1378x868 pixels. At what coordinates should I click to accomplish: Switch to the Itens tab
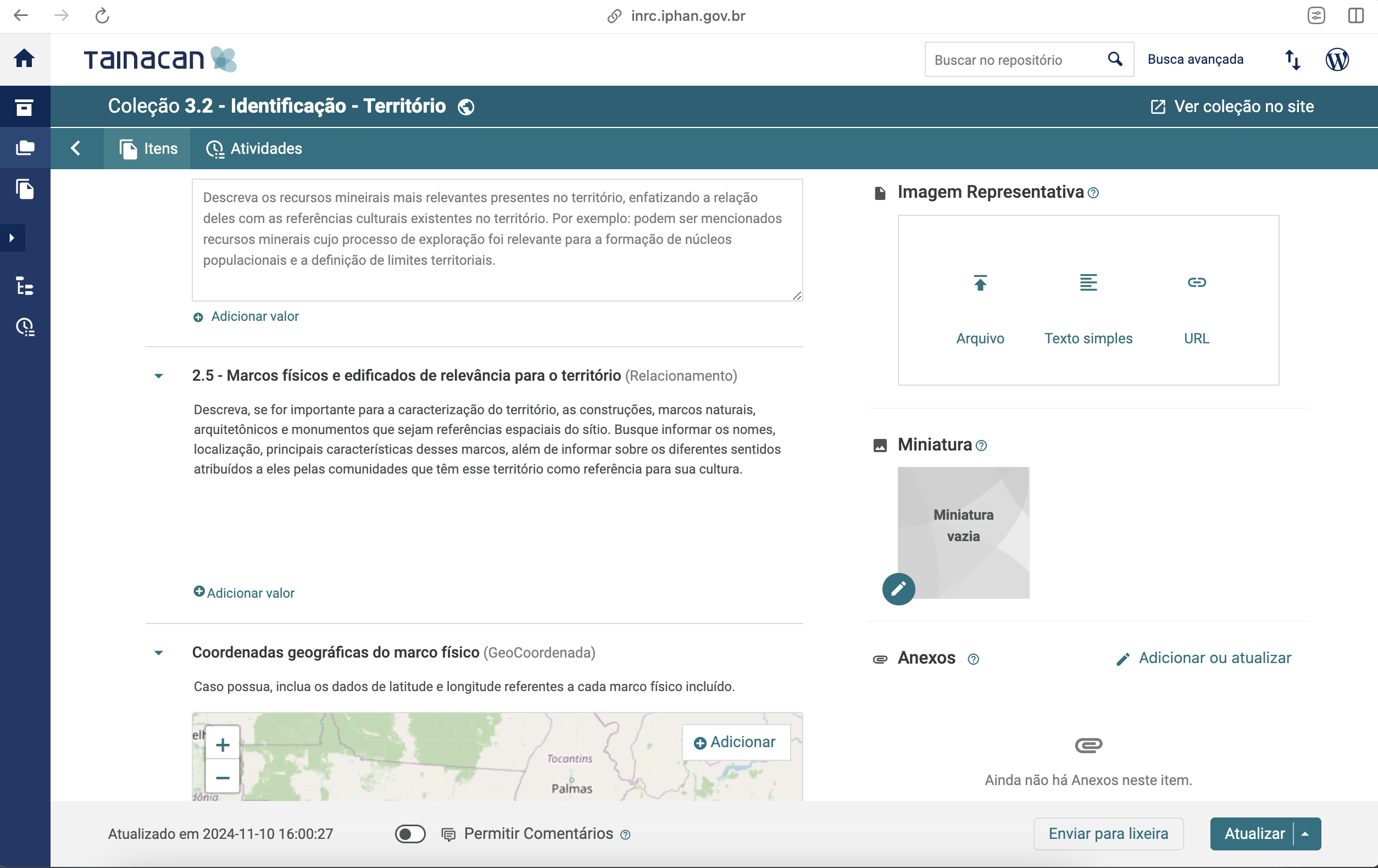147,149
